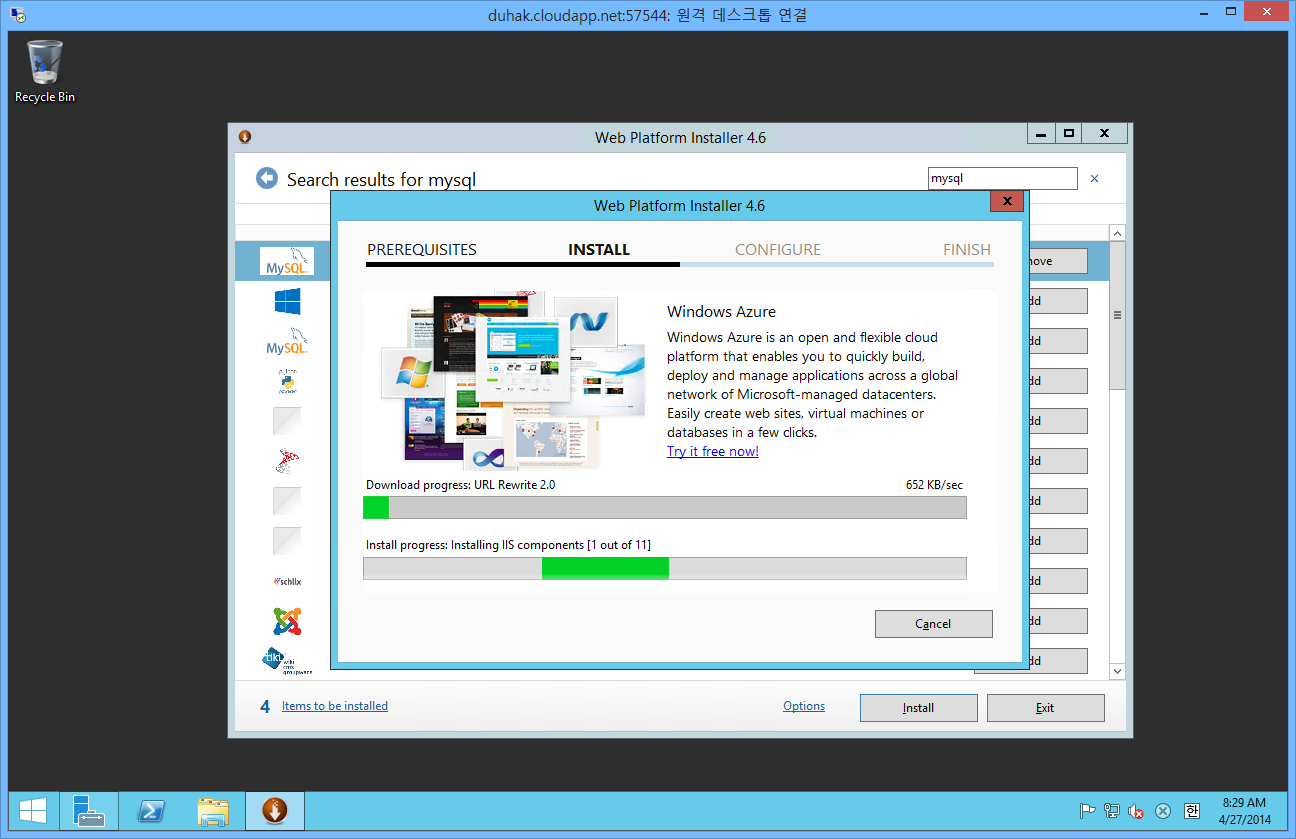The width and height of the screenshot is (1296, 839).
Task: Click the Install button in the main window
Action: pos(918,708)
